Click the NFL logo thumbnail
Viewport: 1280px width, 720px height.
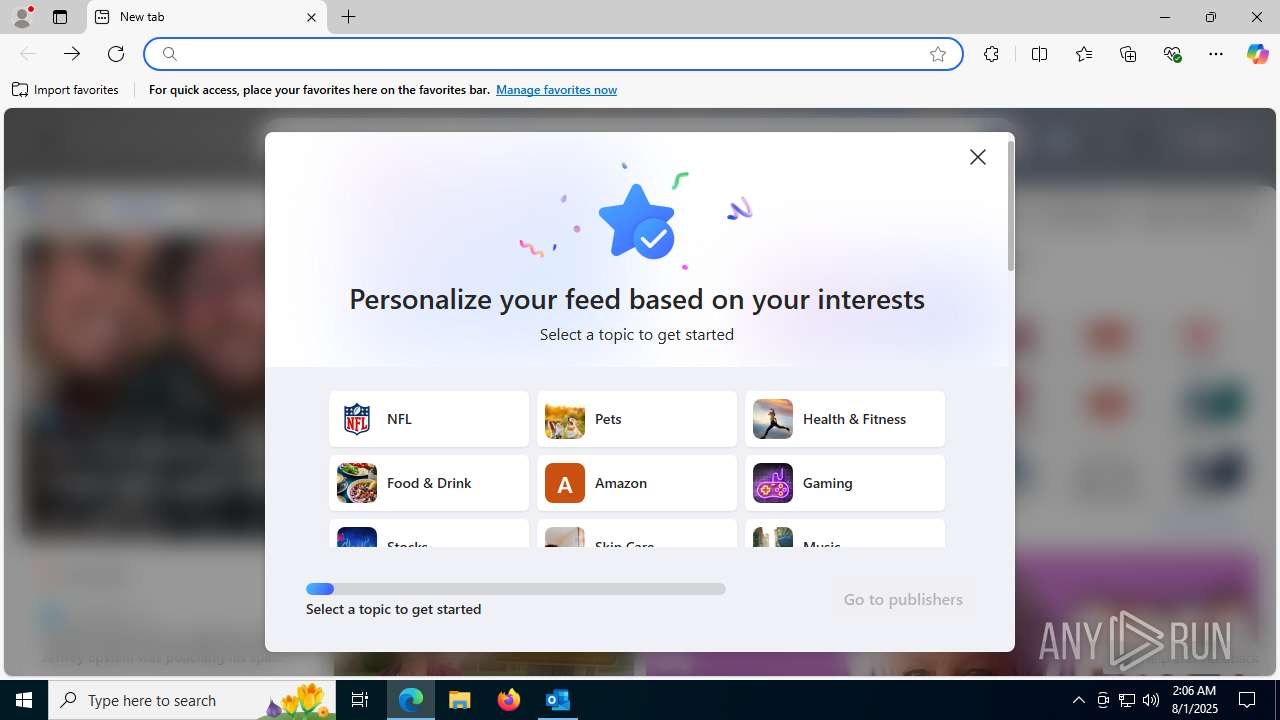357,419
